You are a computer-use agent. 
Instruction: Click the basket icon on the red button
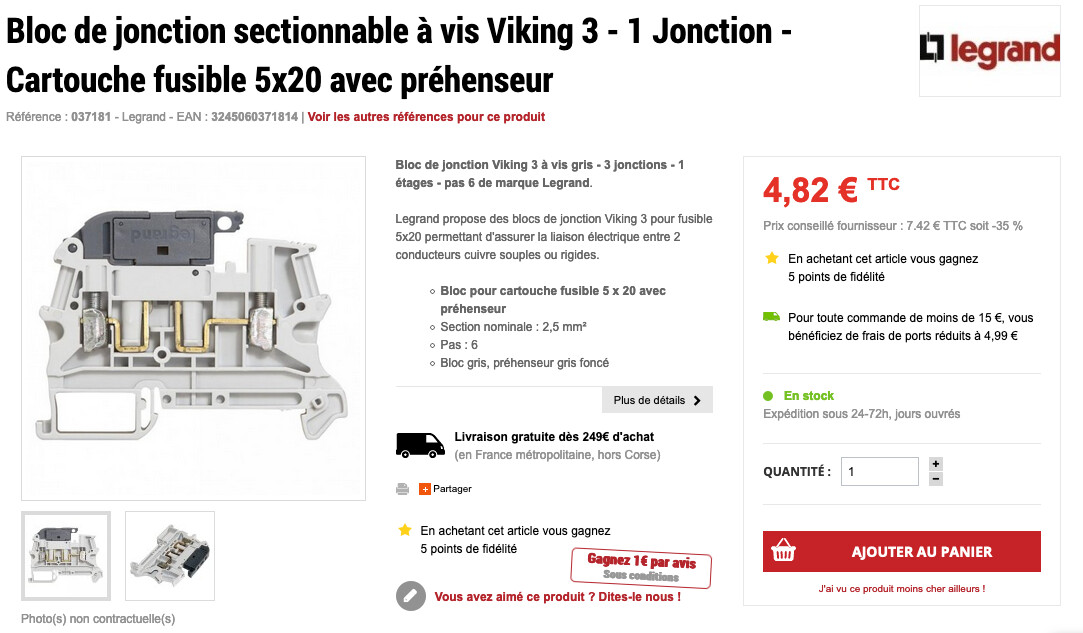pyautogui.click(x=783, y=551)
